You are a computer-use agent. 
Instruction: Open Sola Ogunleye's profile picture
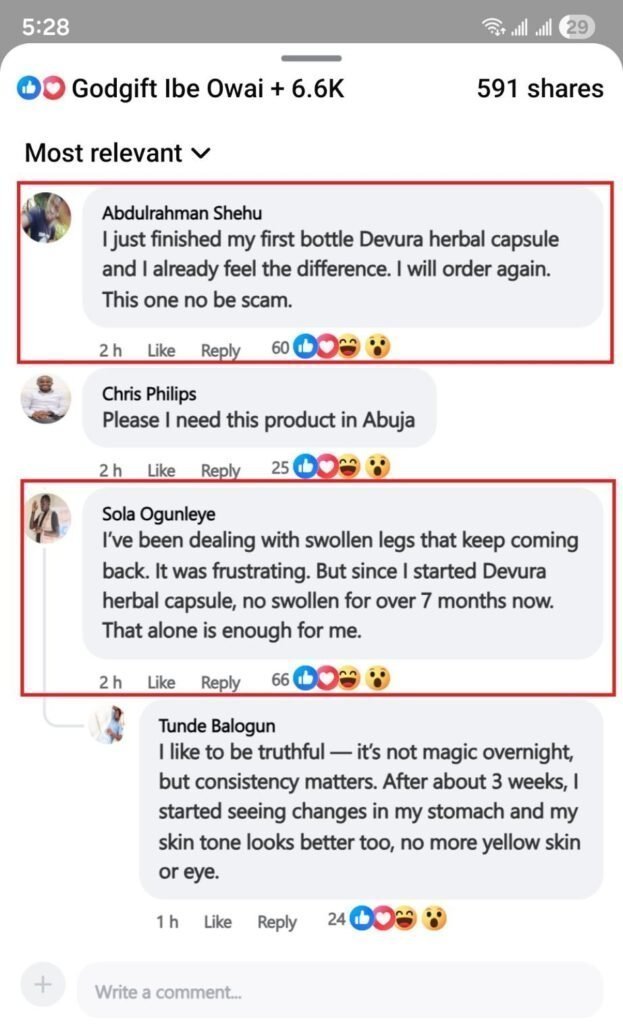click(47, 519)
